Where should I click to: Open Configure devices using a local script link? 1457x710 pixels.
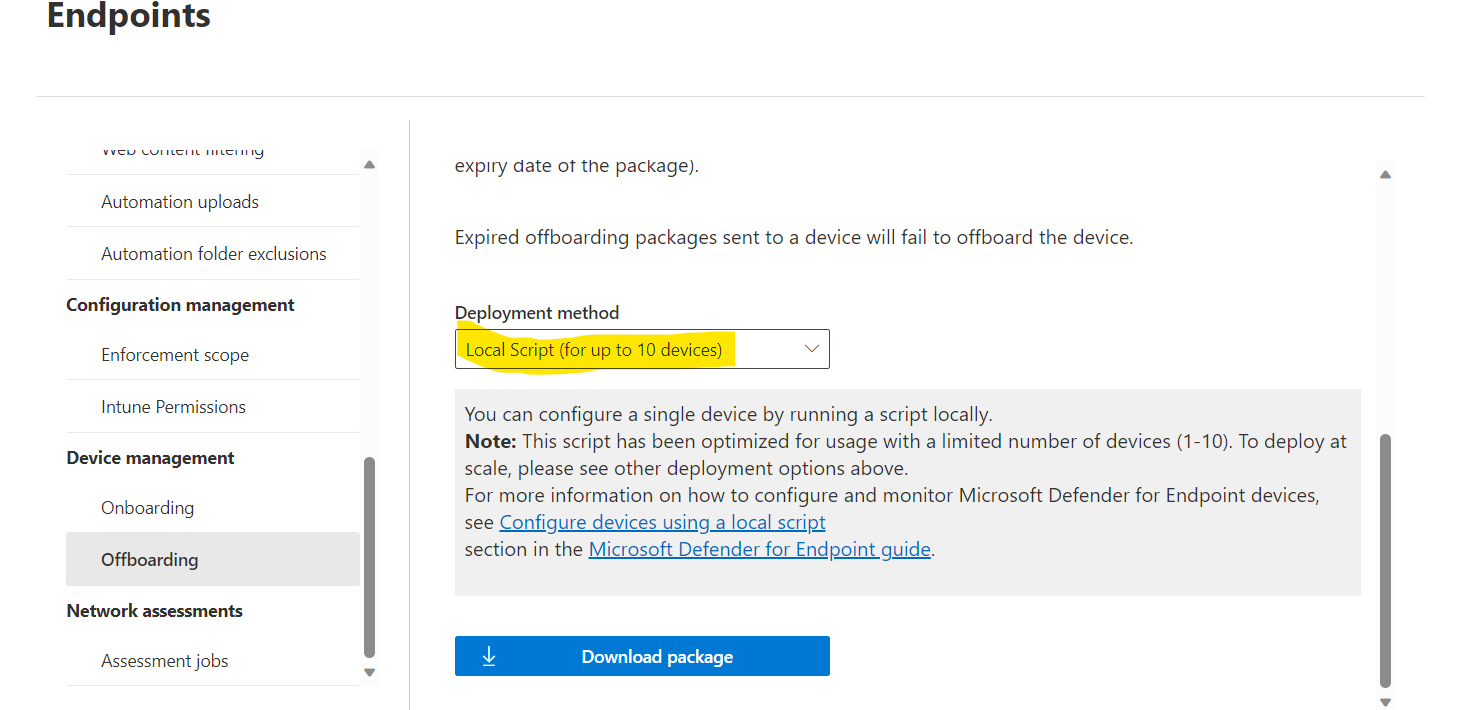pyautogui.click(x=662, y=522)
